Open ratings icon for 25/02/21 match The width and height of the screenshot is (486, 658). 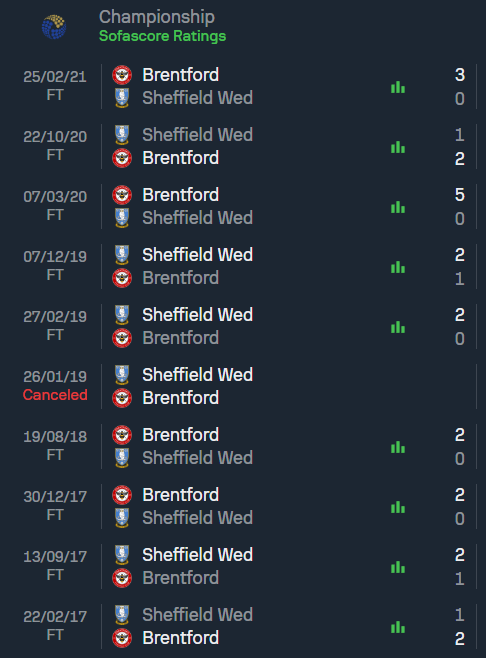398,87
